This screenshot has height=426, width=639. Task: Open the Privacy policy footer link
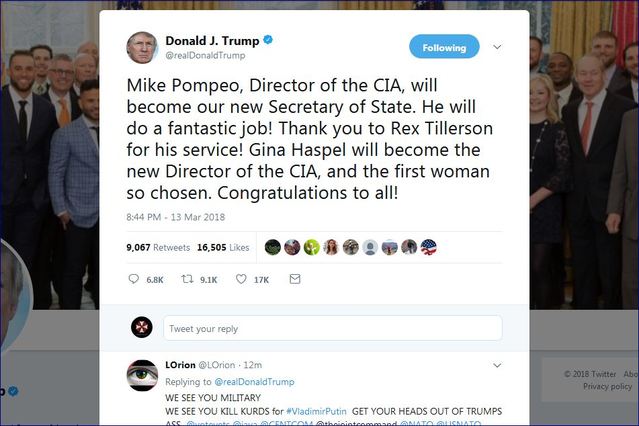607,386
